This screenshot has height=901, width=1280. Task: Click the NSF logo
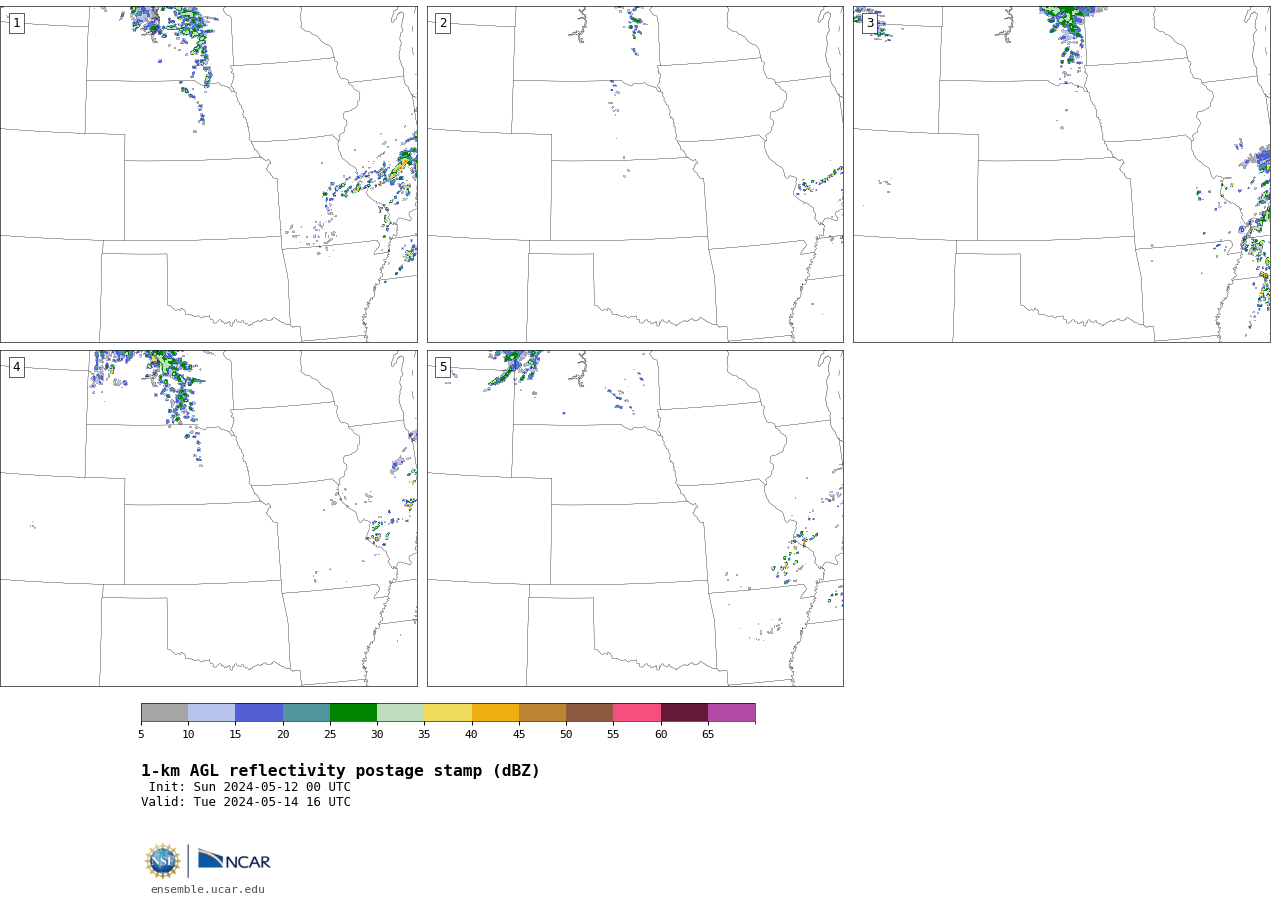(163, 861)
